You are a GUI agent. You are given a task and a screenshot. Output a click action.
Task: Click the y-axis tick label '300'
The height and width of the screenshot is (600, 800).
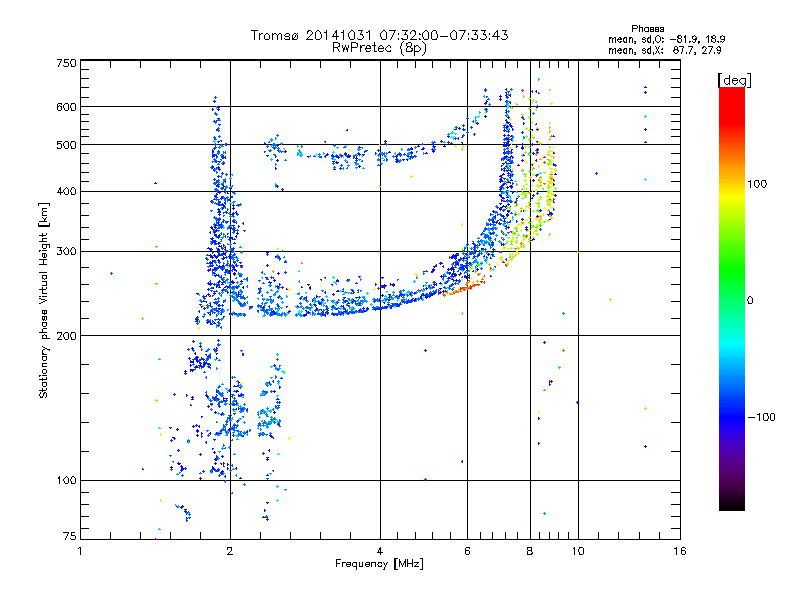point(66,252)
